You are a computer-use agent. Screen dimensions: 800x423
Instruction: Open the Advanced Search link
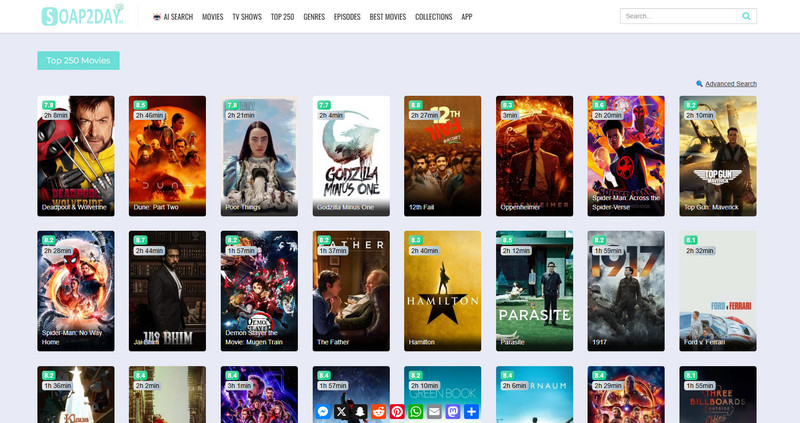pos(731,84)
